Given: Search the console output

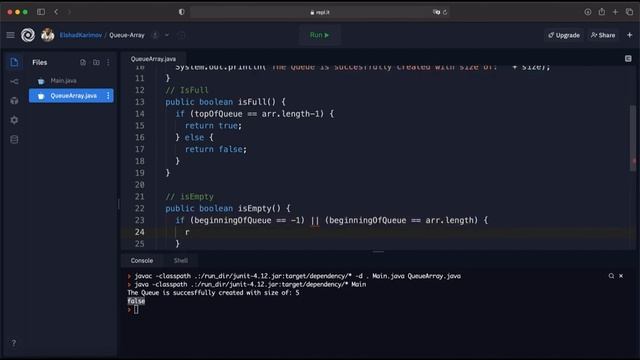Looking at the screenshot, I should point(611,276).
